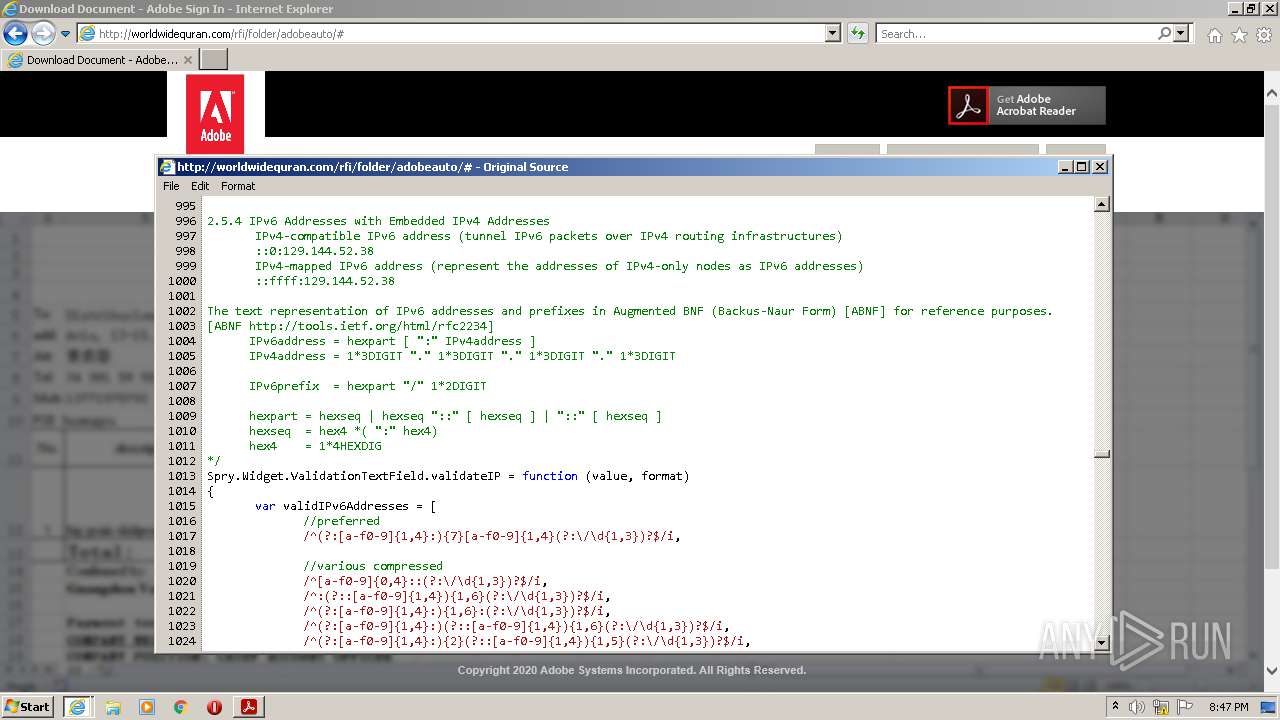This screenshot has height=720, width=1280.
Task: Expand the address bar autocomplete dropdown
Action: [x=833, y=33]
